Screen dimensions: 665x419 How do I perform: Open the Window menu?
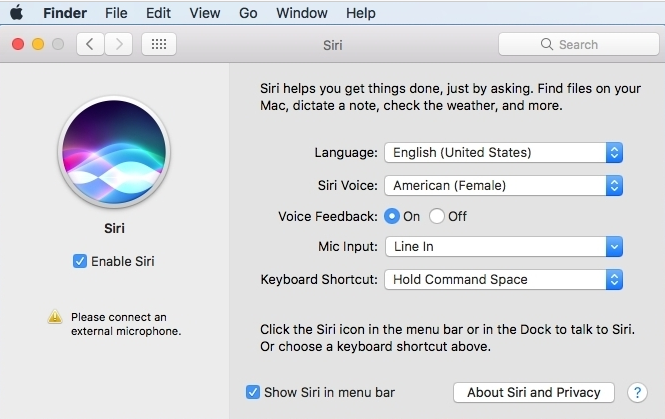302,13
